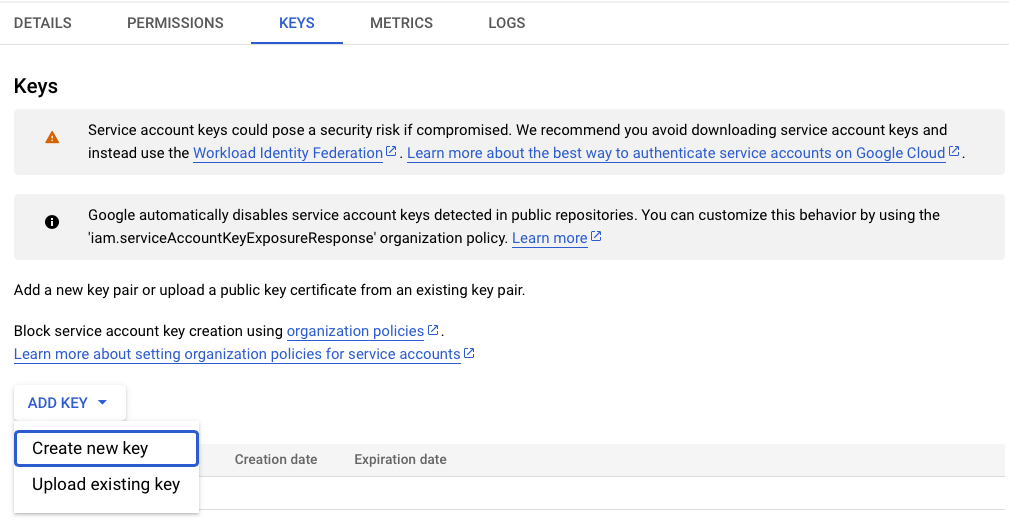The height and width of the screenshot is (527, 1009).
Task: Click external-link icon after service accounts link
Action: pos(469,353)
